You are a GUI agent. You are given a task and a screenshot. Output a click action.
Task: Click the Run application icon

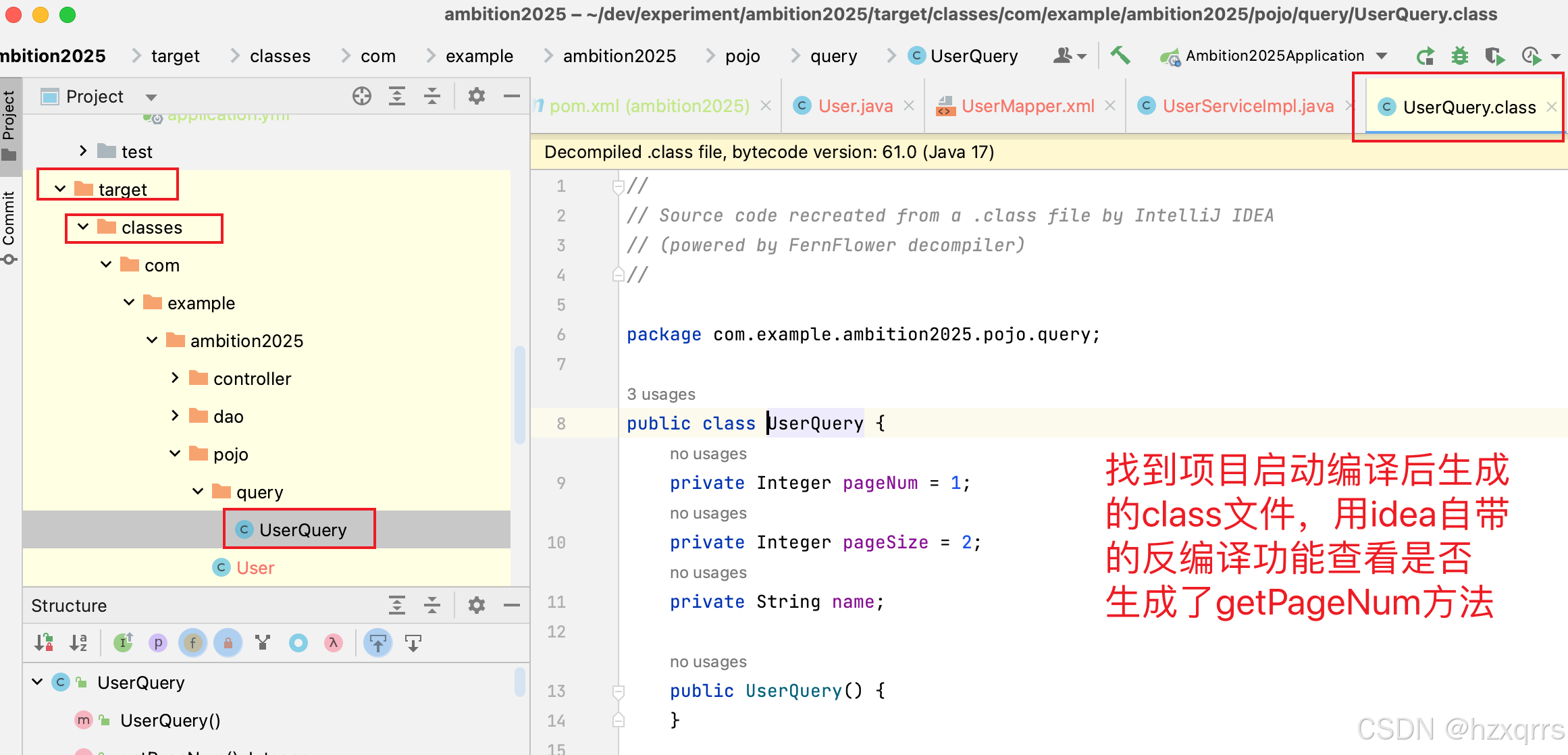click(x=1425, y=56)
